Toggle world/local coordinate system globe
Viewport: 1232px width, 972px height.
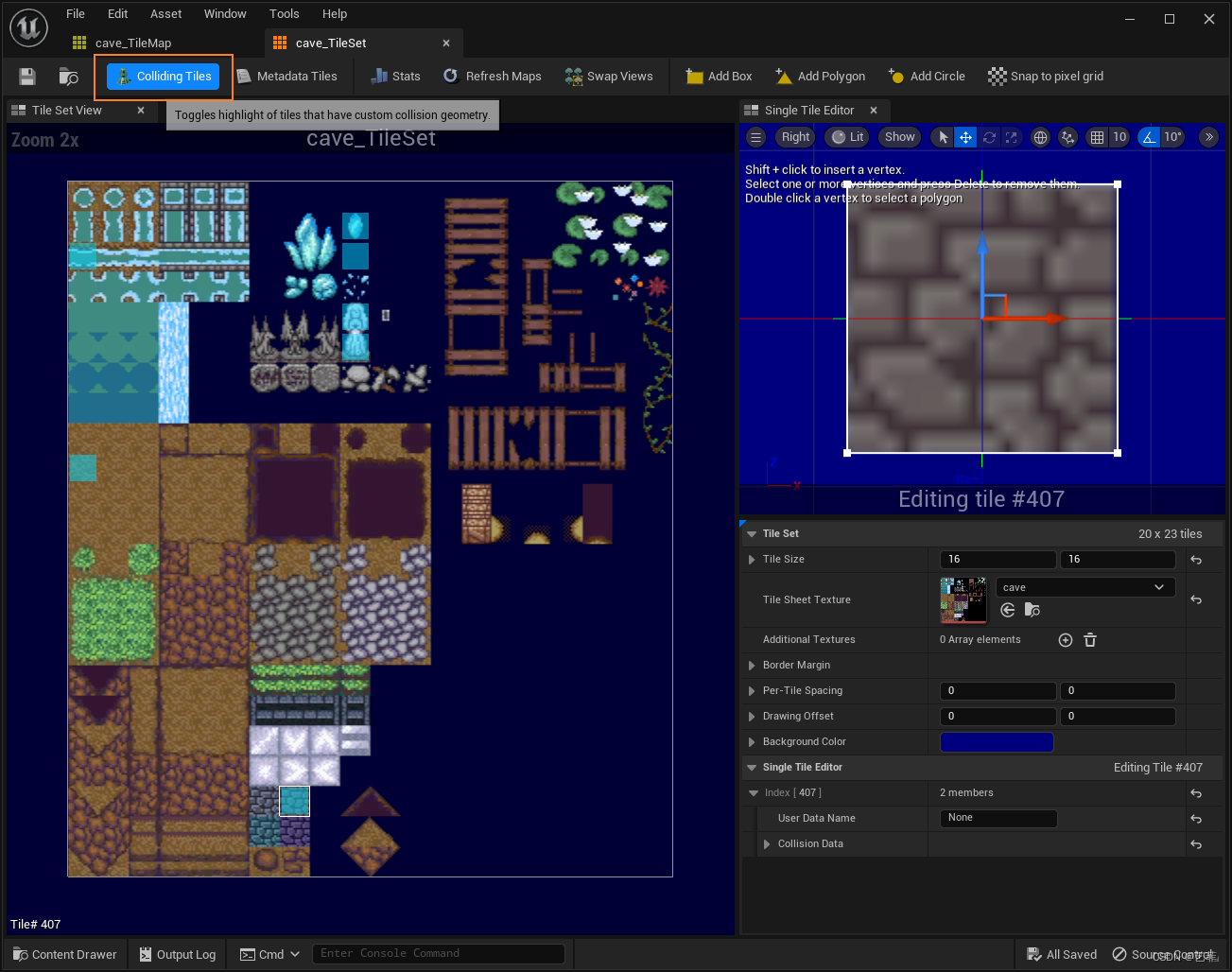(x=1040, y=137)
